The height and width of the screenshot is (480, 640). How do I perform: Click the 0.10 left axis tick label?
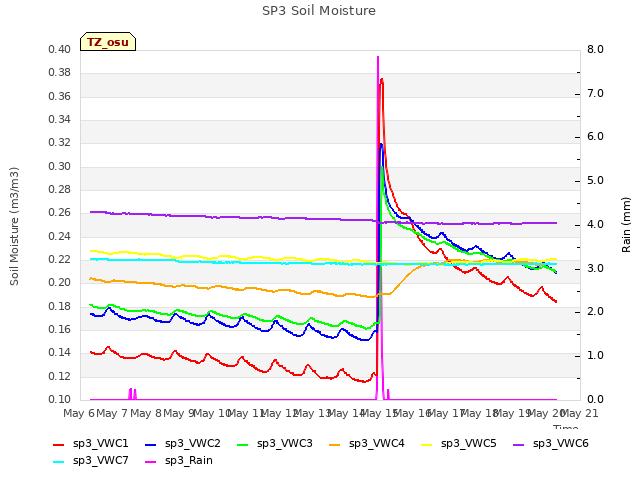60,400
